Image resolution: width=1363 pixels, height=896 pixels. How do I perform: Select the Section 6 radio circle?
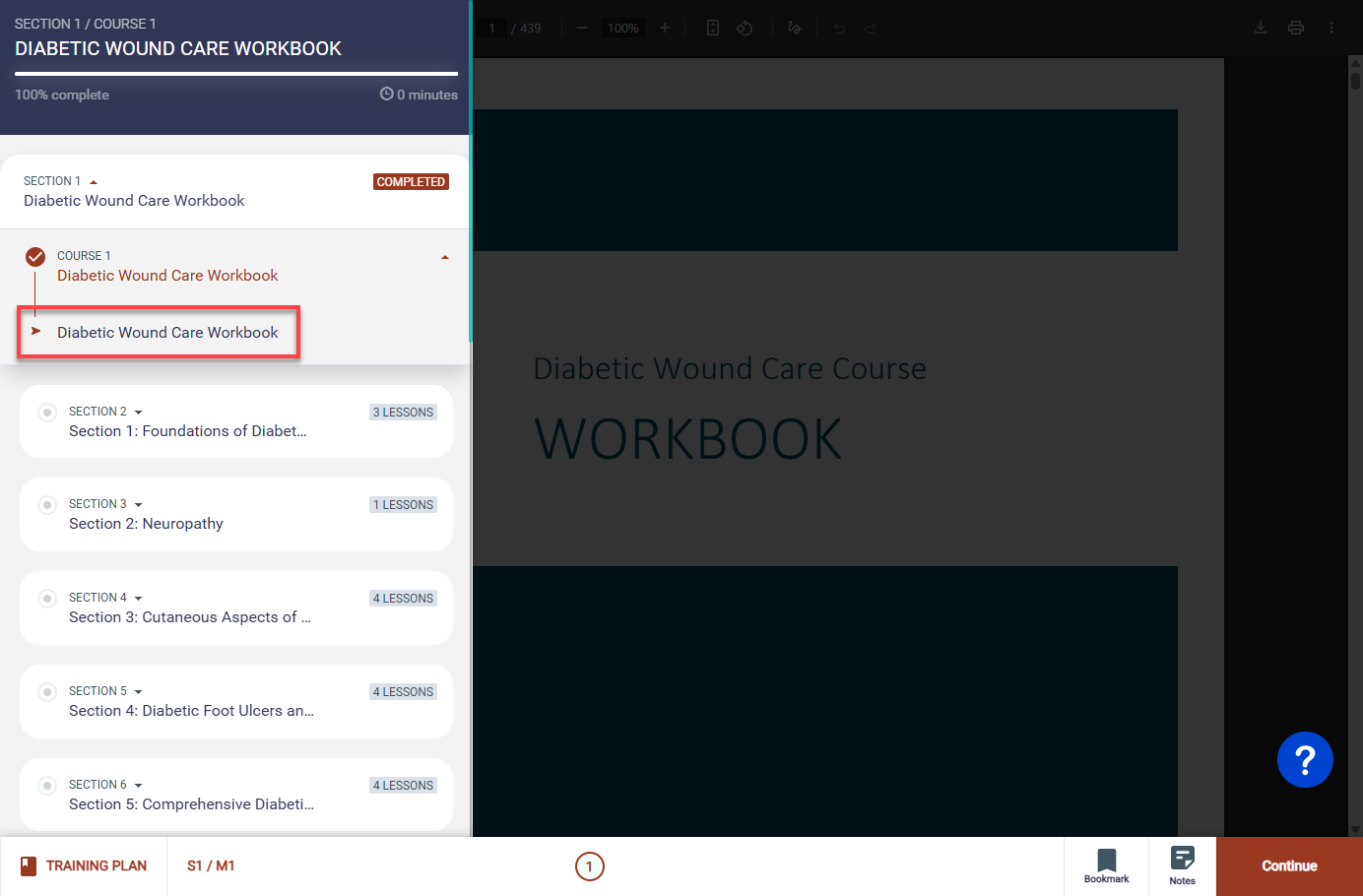[47, 786]
